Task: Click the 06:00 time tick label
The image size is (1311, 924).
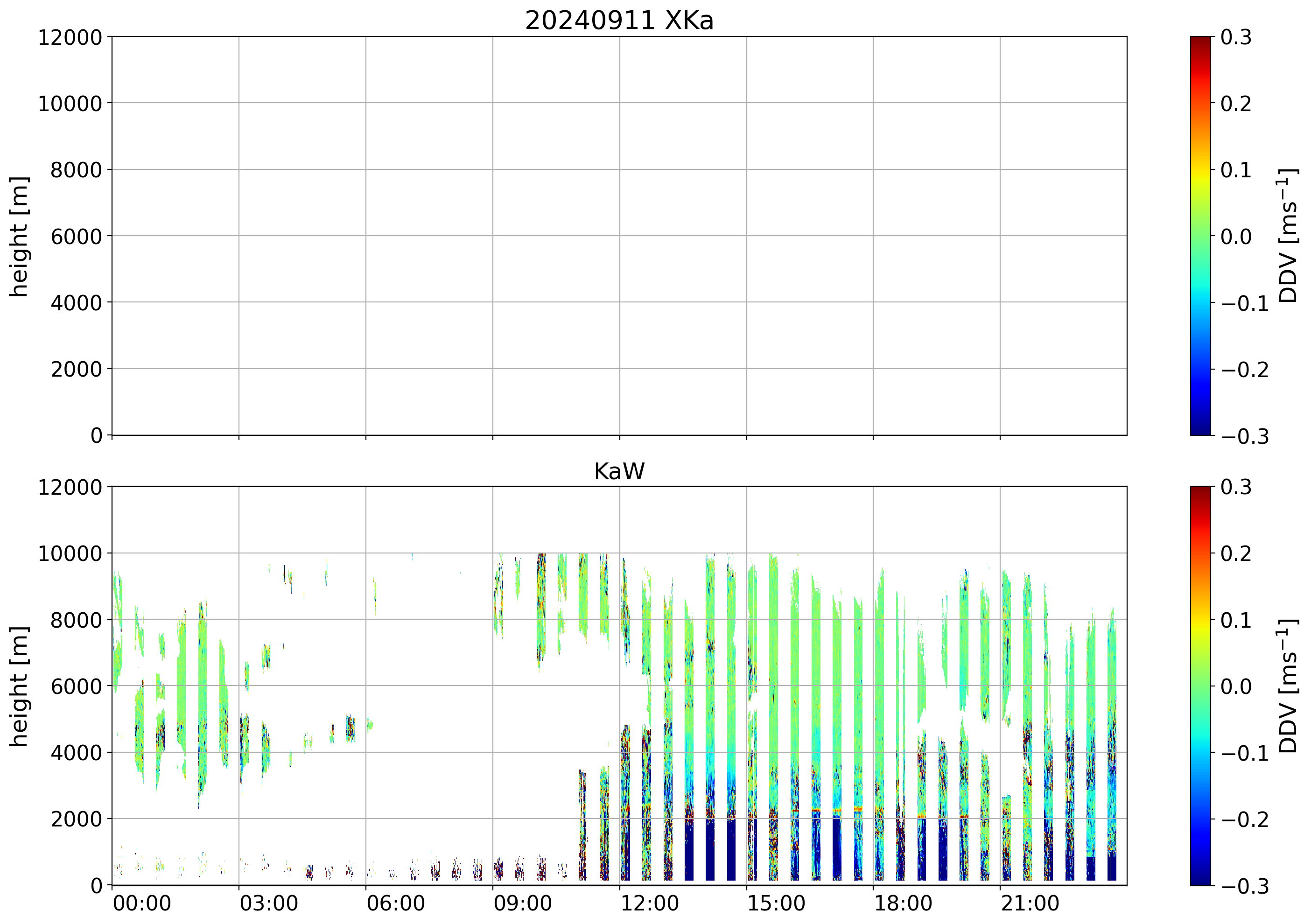Action: [395, 904]
